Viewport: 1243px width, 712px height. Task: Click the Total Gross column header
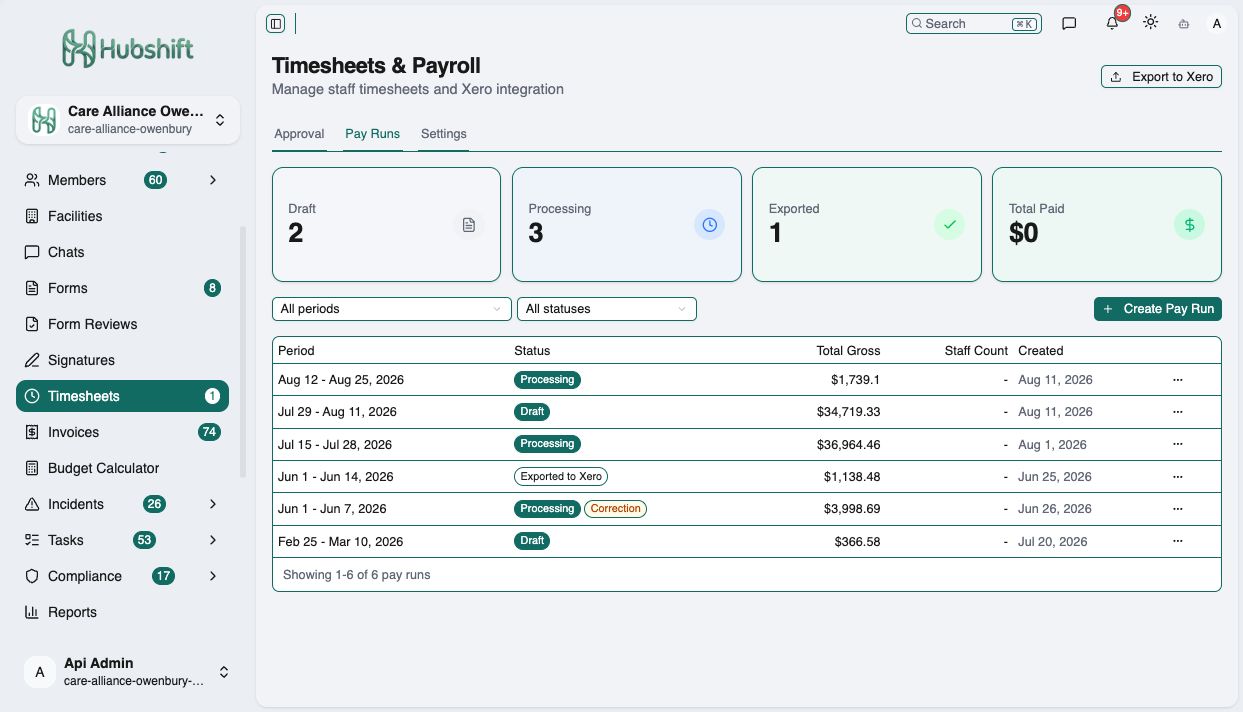click(x=848, y=351)
